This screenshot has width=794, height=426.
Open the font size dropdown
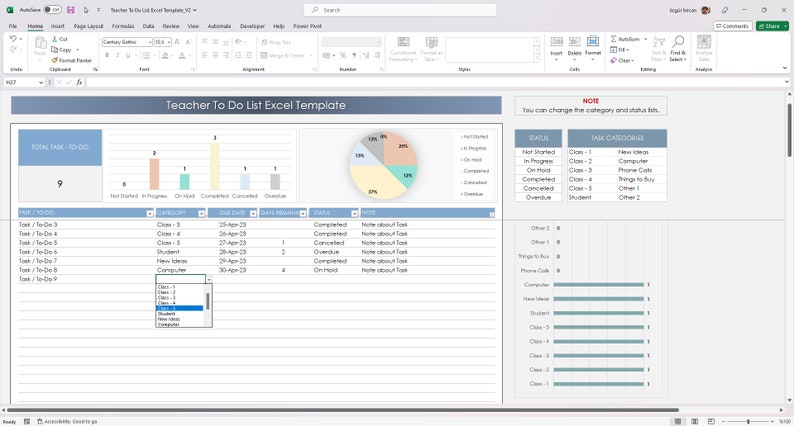(169, 42)
